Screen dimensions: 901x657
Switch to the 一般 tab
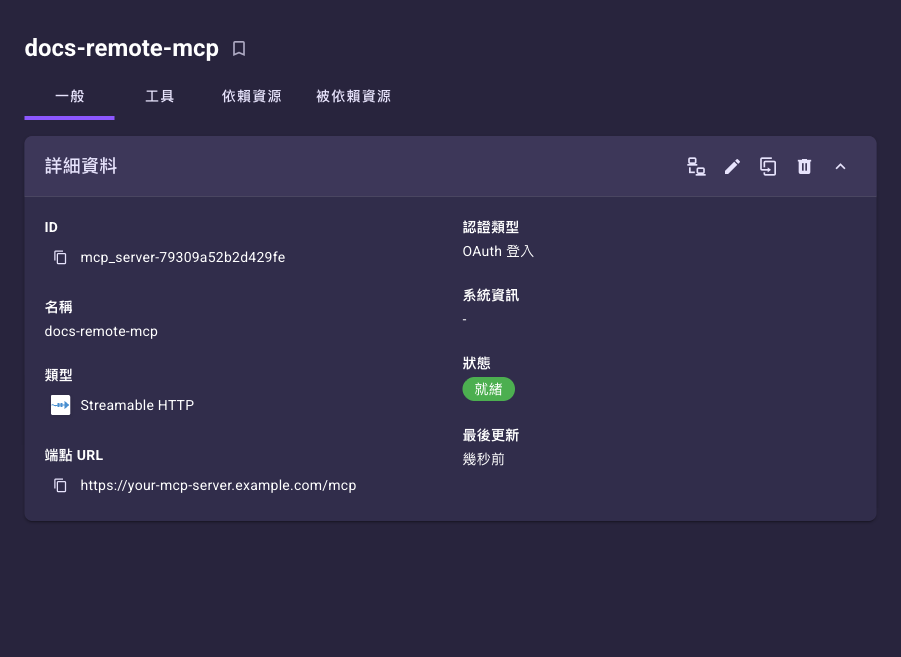70,97
